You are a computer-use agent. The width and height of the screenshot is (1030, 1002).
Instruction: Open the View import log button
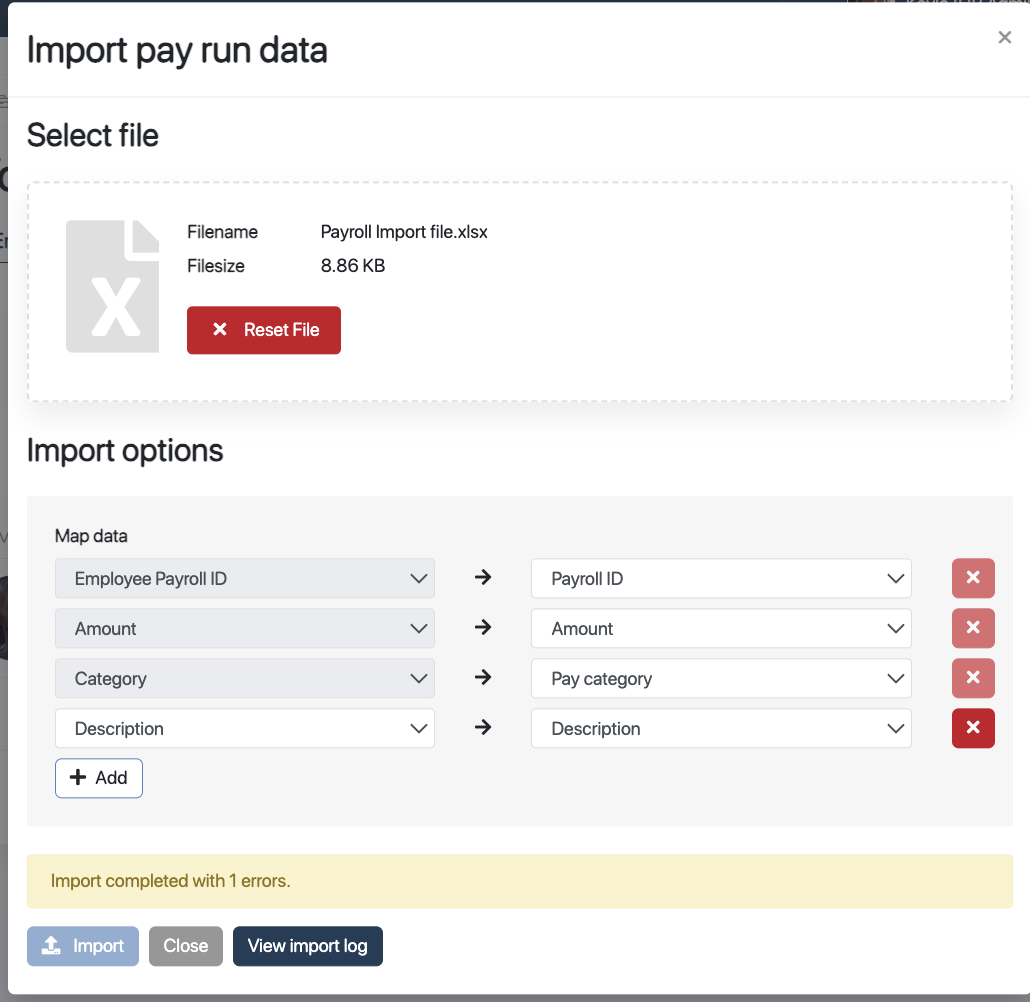click(307, 946)
